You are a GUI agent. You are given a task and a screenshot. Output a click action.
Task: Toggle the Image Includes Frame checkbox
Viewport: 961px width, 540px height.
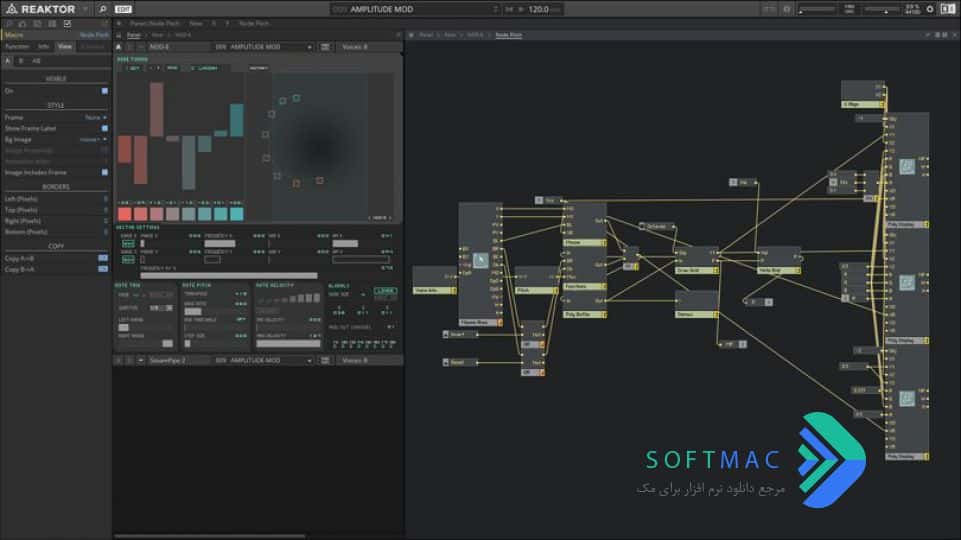[105, 172]
